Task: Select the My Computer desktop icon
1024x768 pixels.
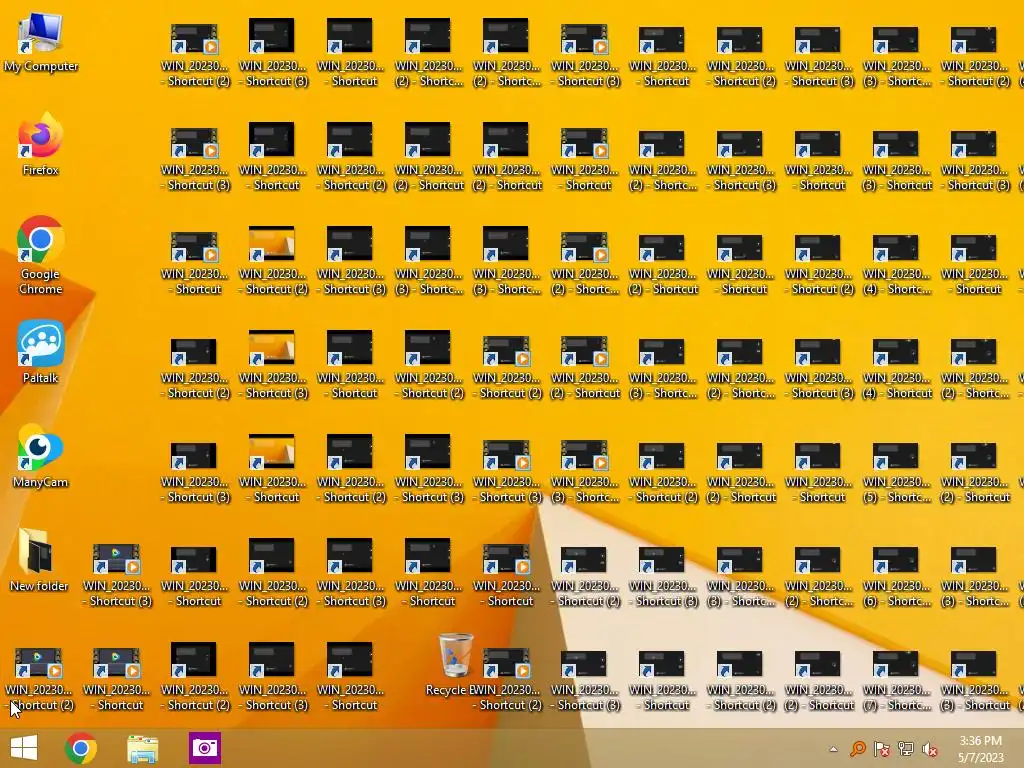Action: (x=40, y=42)
